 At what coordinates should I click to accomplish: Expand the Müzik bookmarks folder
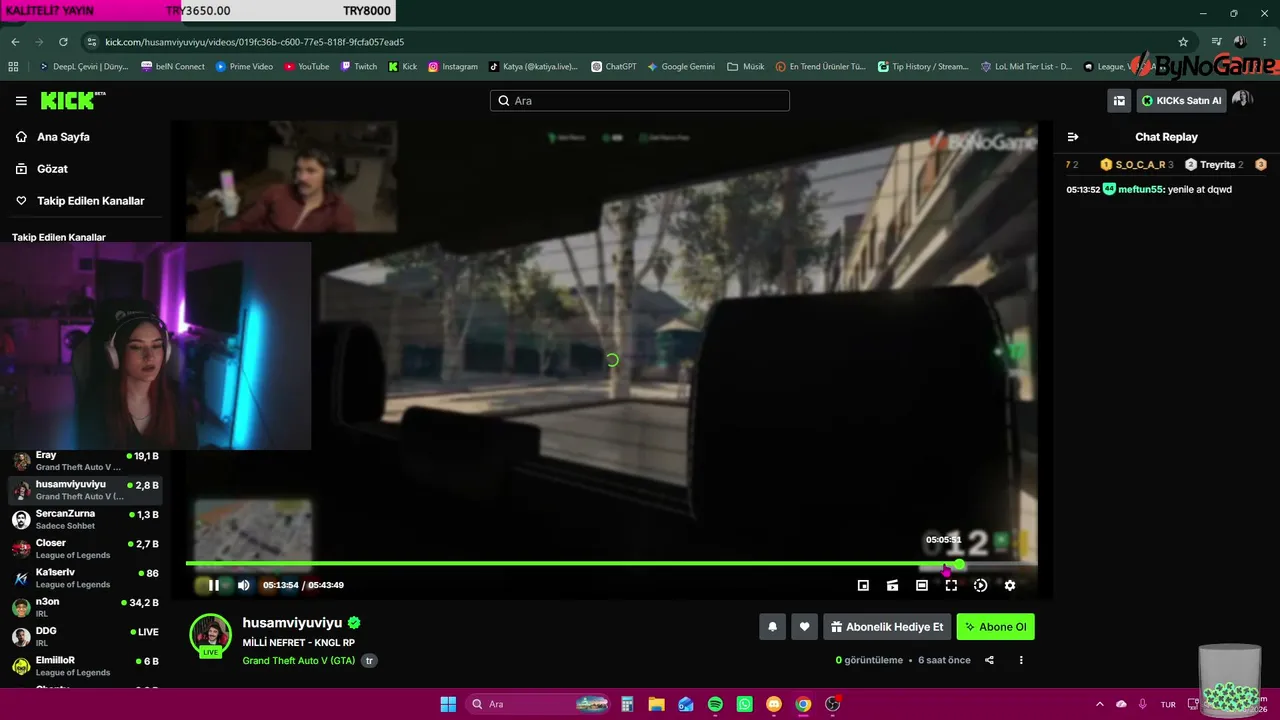pyautogui.click(x=746, y=67)
